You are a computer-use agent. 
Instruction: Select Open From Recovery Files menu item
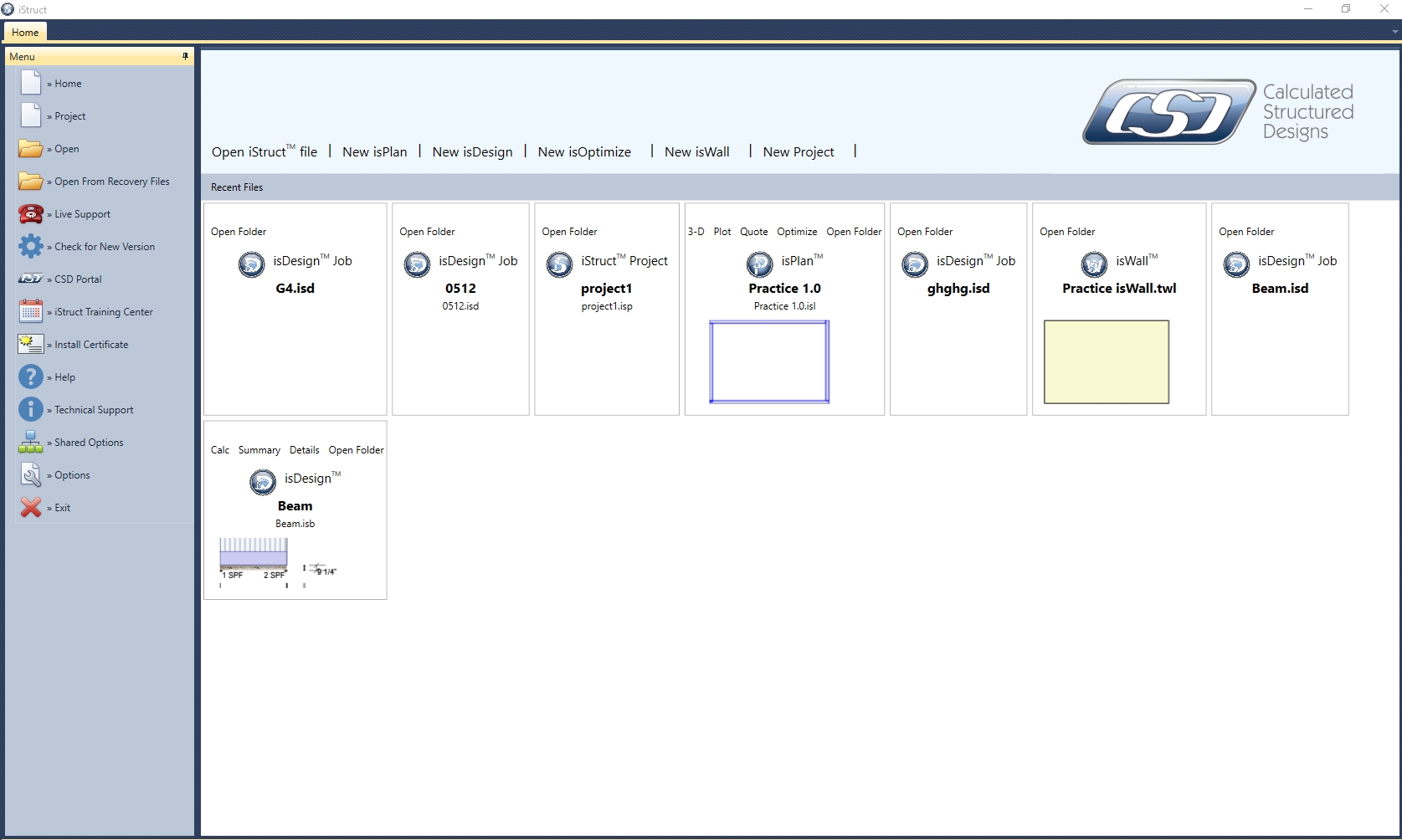111,182
